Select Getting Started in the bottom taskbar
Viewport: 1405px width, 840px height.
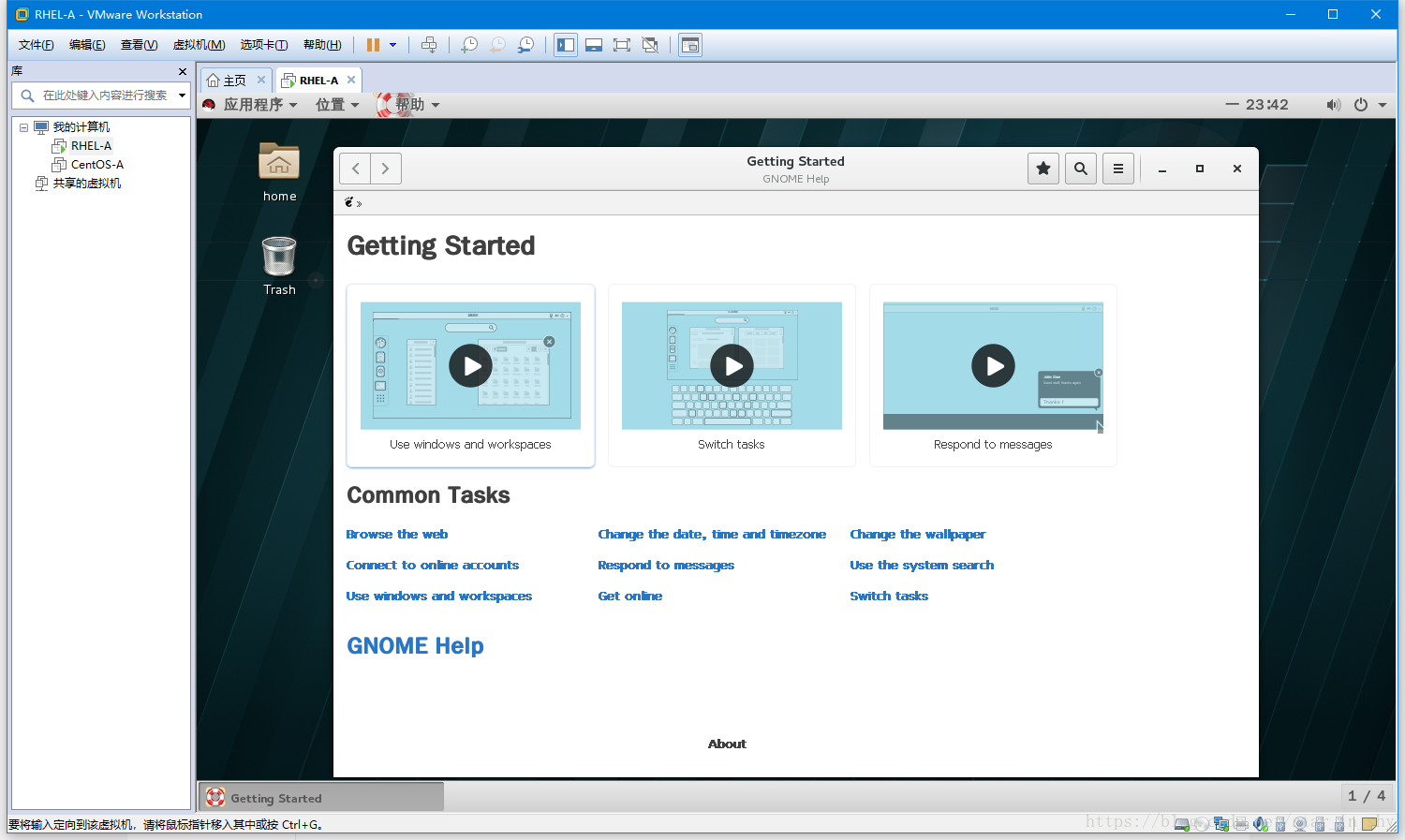point(321,798)
